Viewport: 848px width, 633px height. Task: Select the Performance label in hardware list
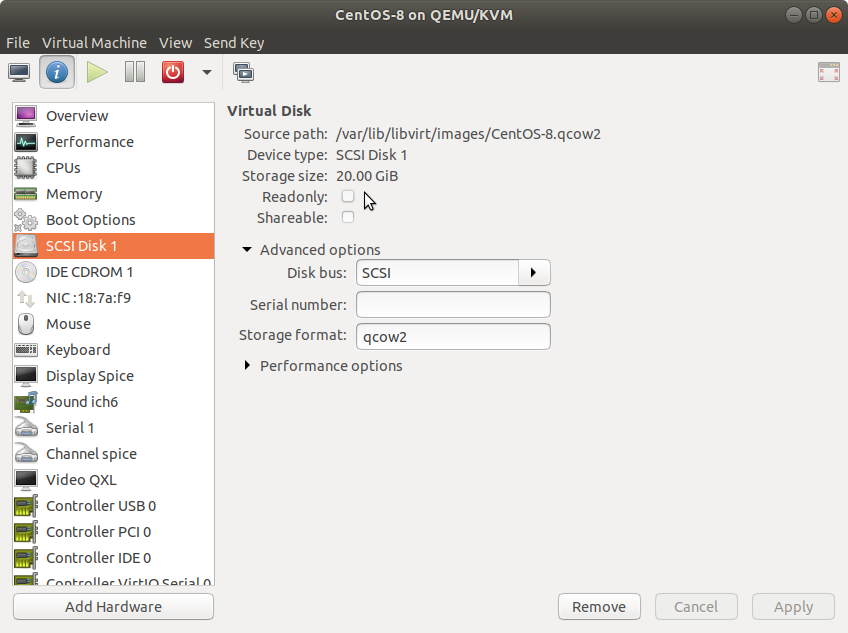(x=90, y=142)
